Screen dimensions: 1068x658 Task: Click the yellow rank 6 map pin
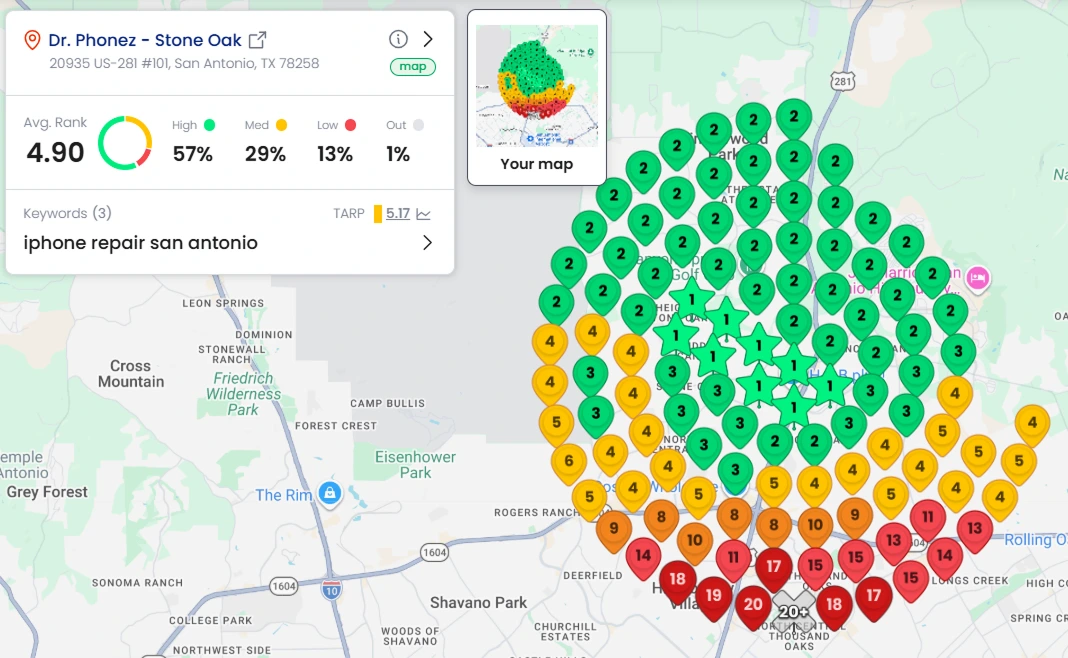tap(569, 464)
